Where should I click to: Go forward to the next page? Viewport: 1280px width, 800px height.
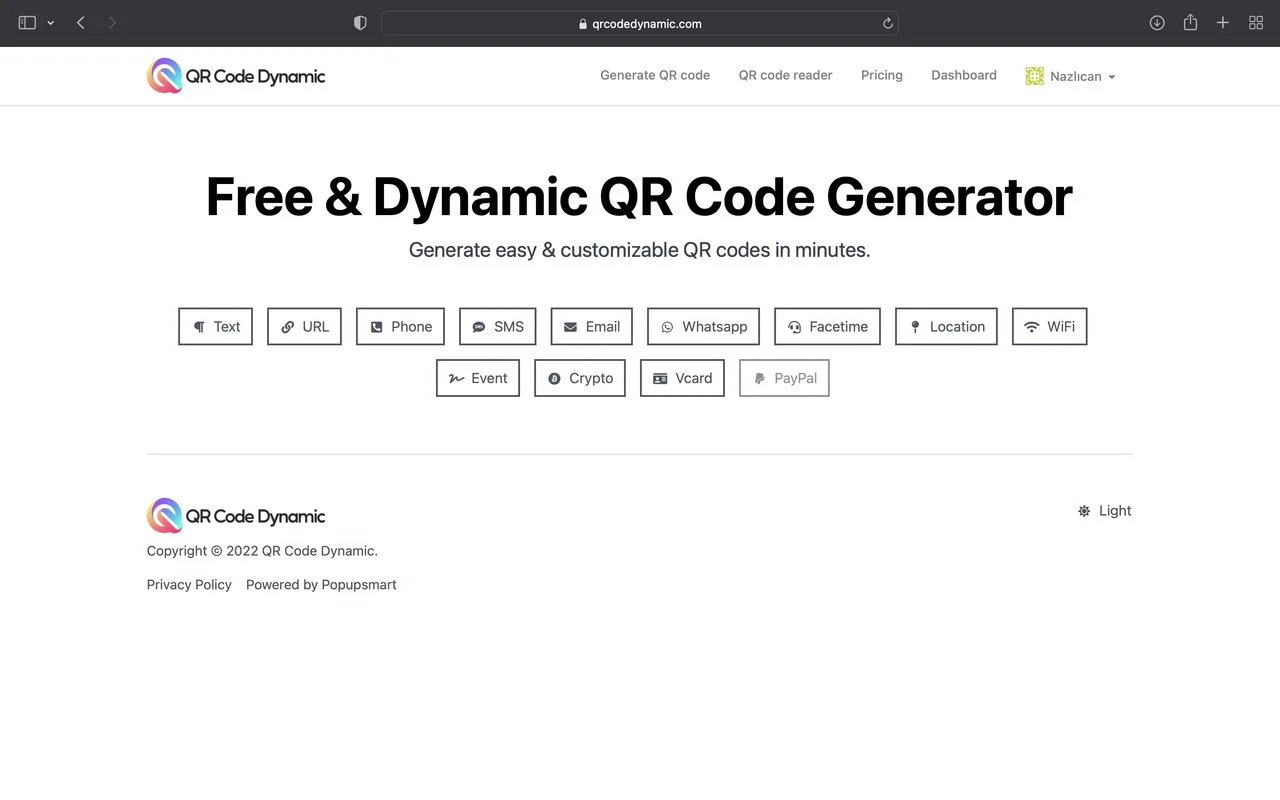point(112,23)
